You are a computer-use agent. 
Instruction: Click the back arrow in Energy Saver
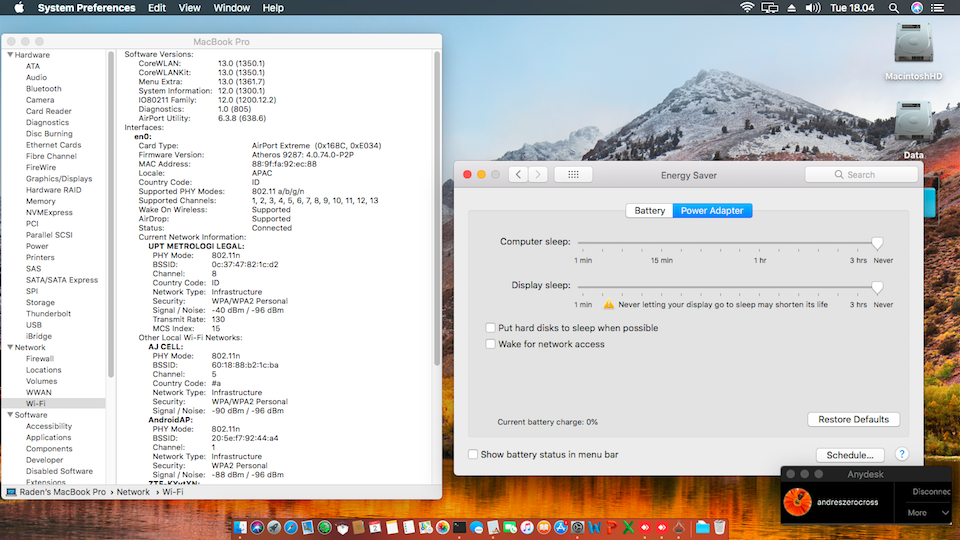517,174
